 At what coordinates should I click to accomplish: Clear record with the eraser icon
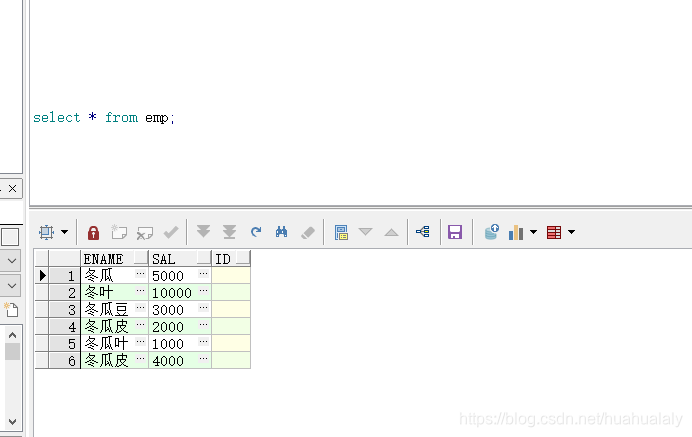(308, 232)
